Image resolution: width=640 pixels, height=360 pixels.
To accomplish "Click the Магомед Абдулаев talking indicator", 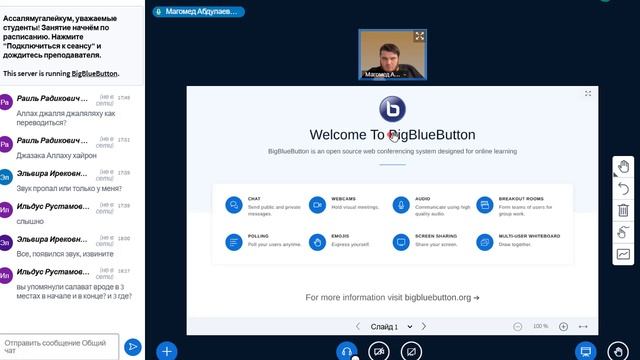I will tap(199, 11).
